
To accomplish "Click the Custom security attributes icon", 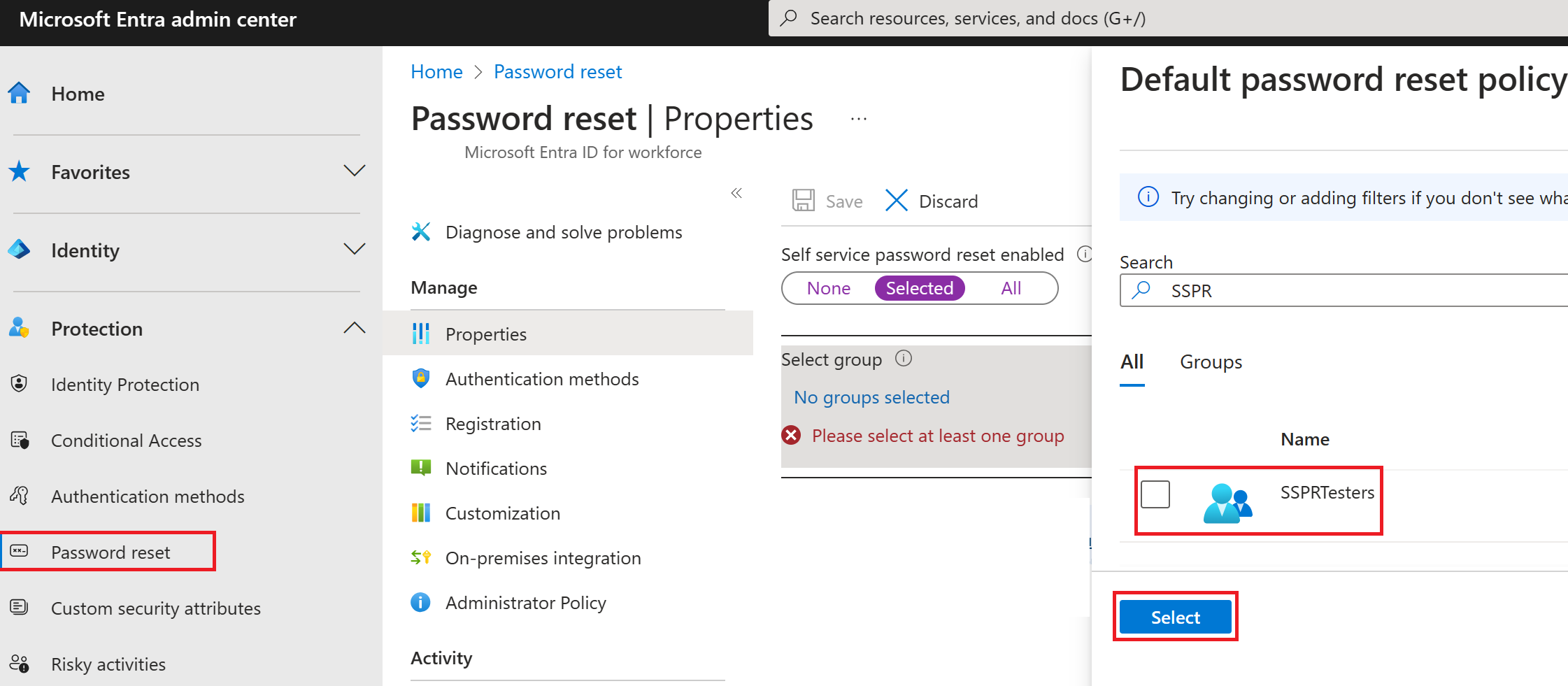I will 20,608.
